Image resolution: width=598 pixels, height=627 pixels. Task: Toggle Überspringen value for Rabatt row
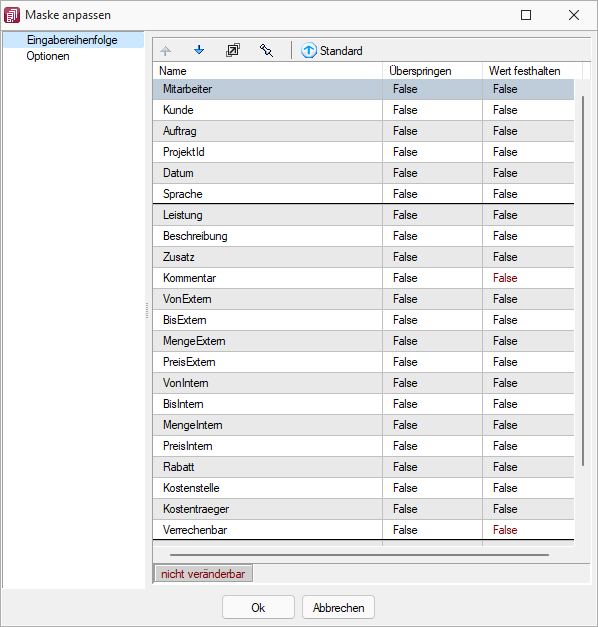(432, 467)
